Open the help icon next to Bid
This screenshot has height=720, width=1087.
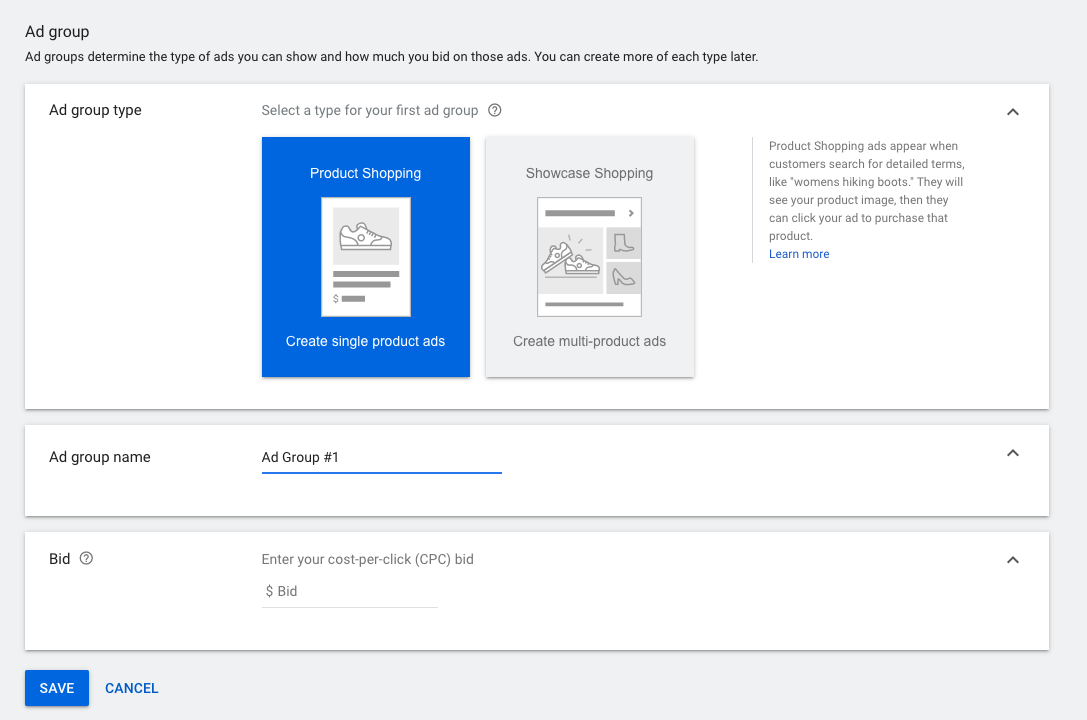tap(86, 559)
